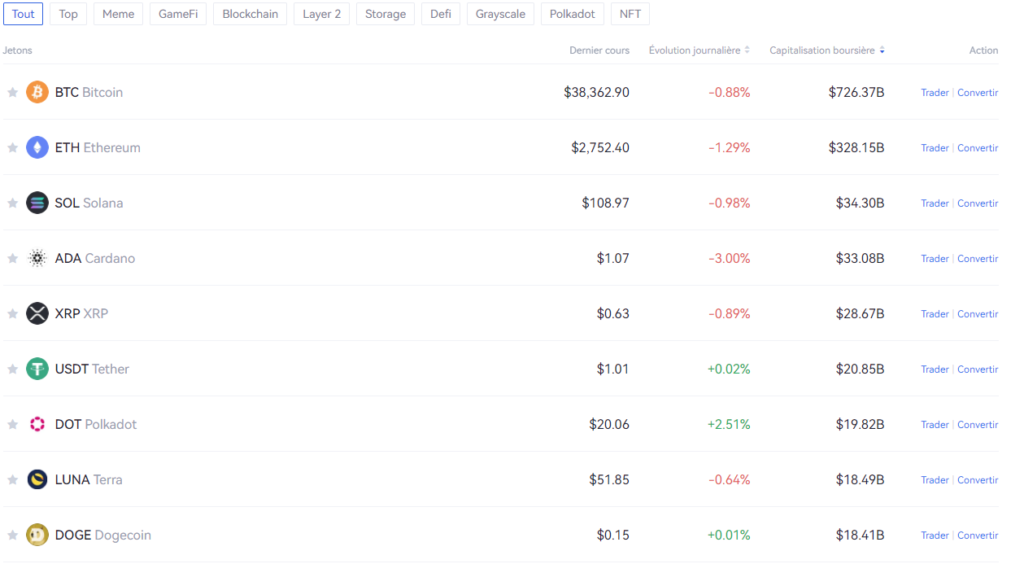
Task: Click the Jetons column header
Action: [18, 50]
